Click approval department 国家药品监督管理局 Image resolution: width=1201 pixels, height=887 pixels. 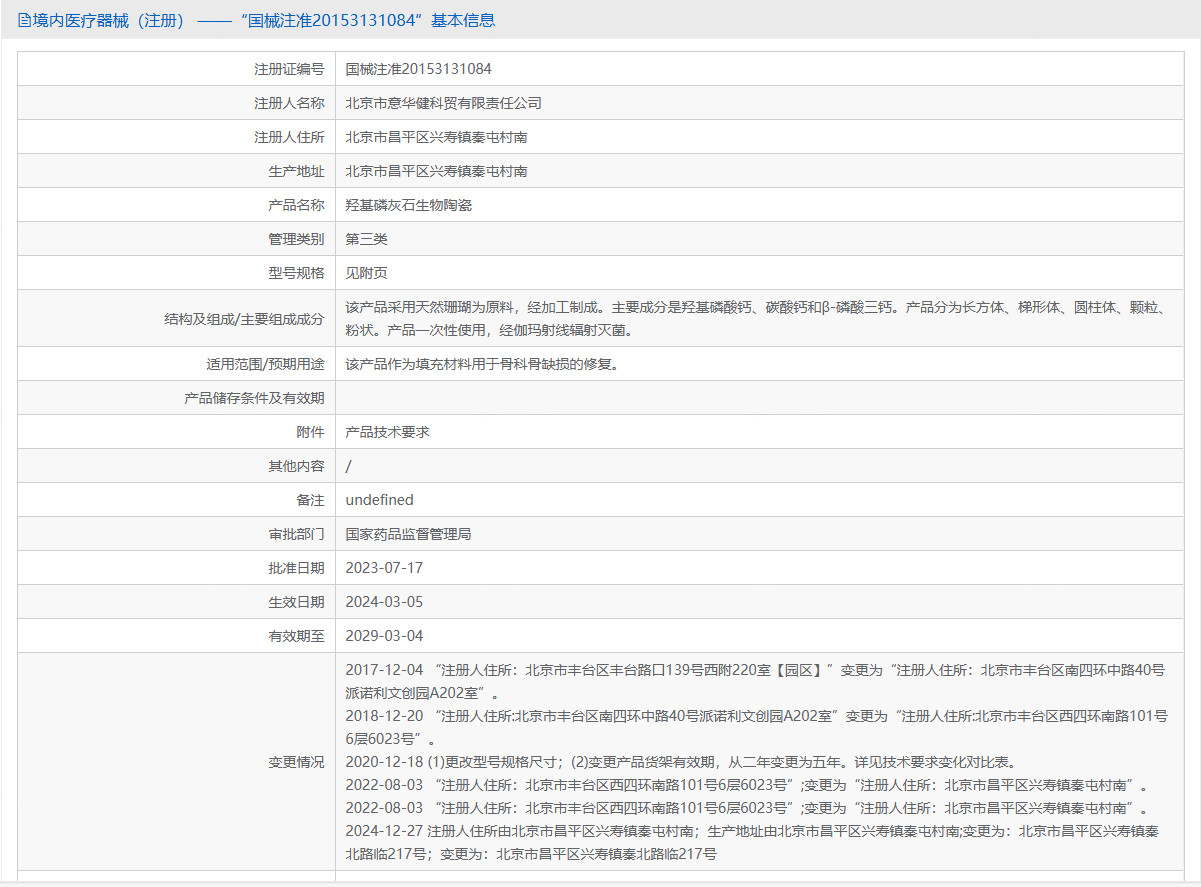coord(408,534)
